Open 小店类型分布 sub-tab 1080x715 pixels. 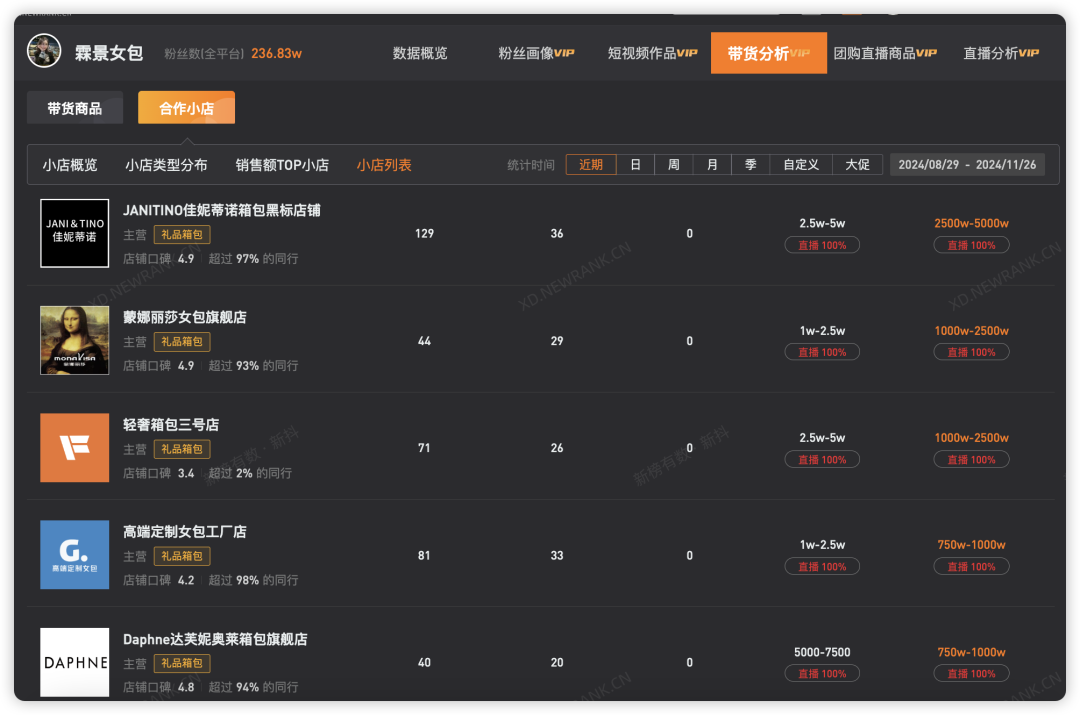coord(166,165)
